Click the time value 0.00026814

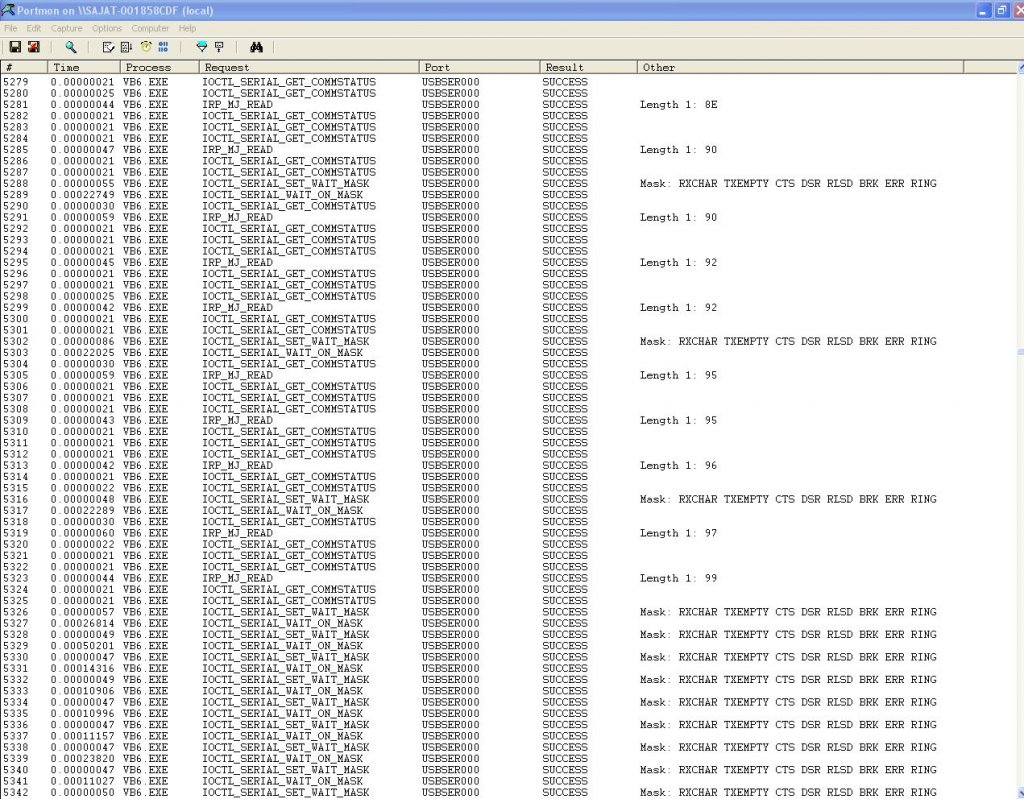82,623
